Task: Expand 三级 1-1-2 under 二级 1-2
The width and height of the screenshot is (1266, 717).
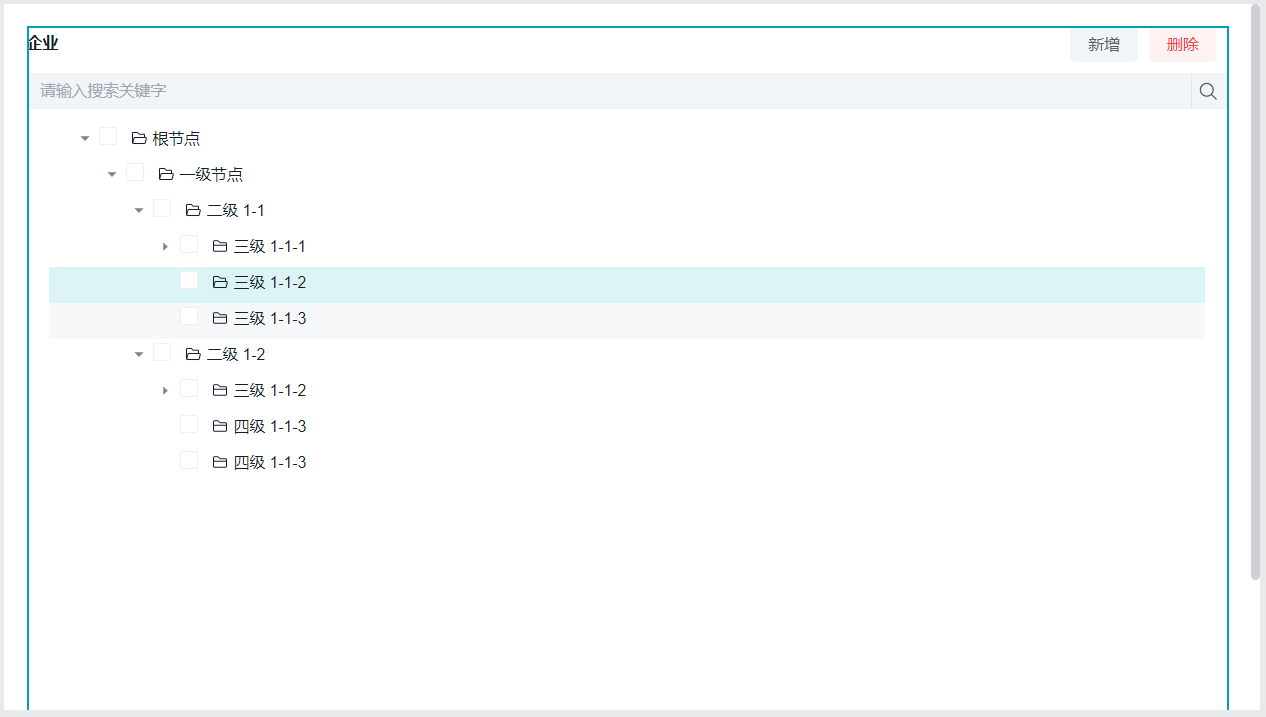Action: (x=165, y=390)
